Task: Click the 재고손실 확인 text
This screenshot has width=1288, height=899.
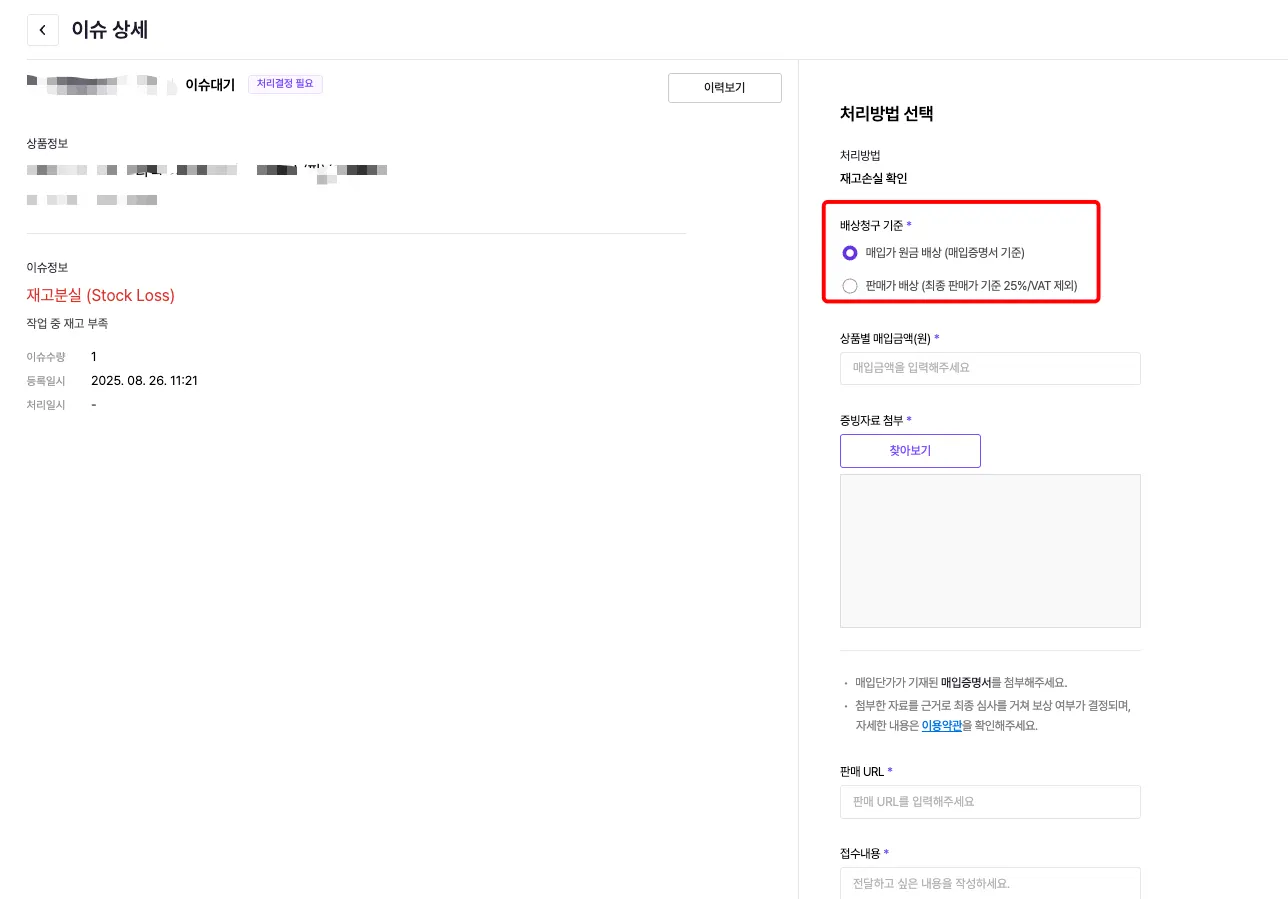Action: [x=873, y=179]
